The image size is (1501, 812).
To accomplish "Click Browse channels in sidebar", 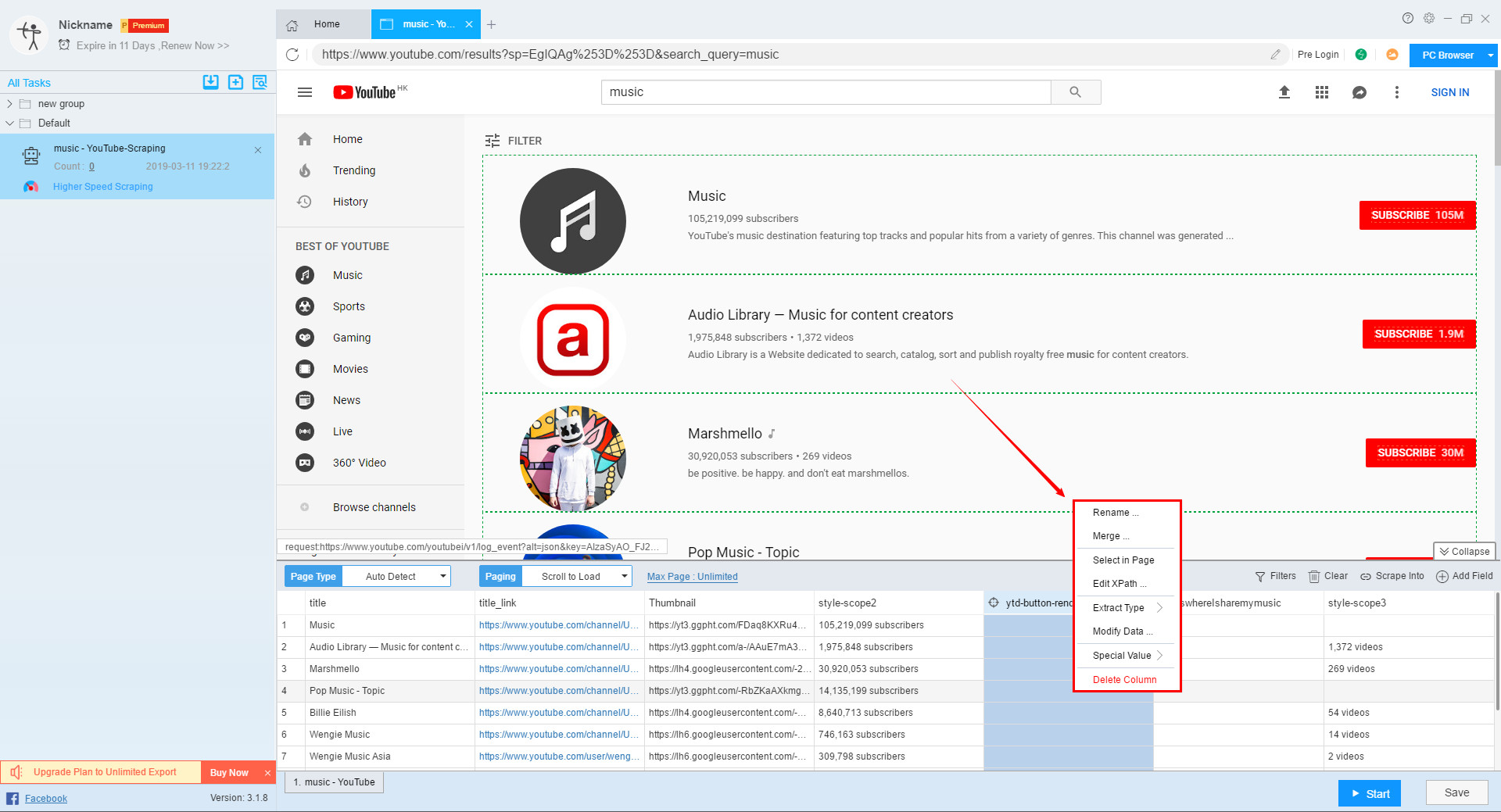I will (x=374, y=507).
